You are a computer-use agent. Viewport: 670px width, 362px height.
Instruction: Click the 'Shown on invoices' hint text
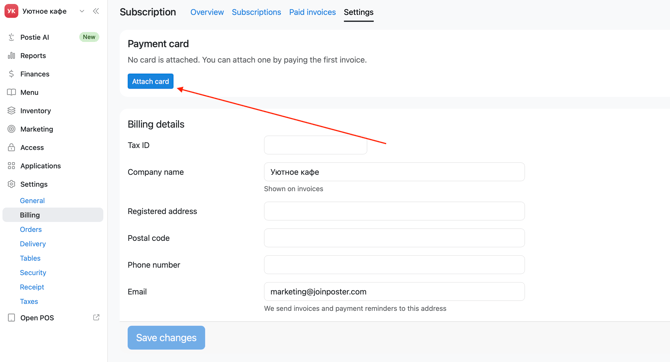(294, 189)
